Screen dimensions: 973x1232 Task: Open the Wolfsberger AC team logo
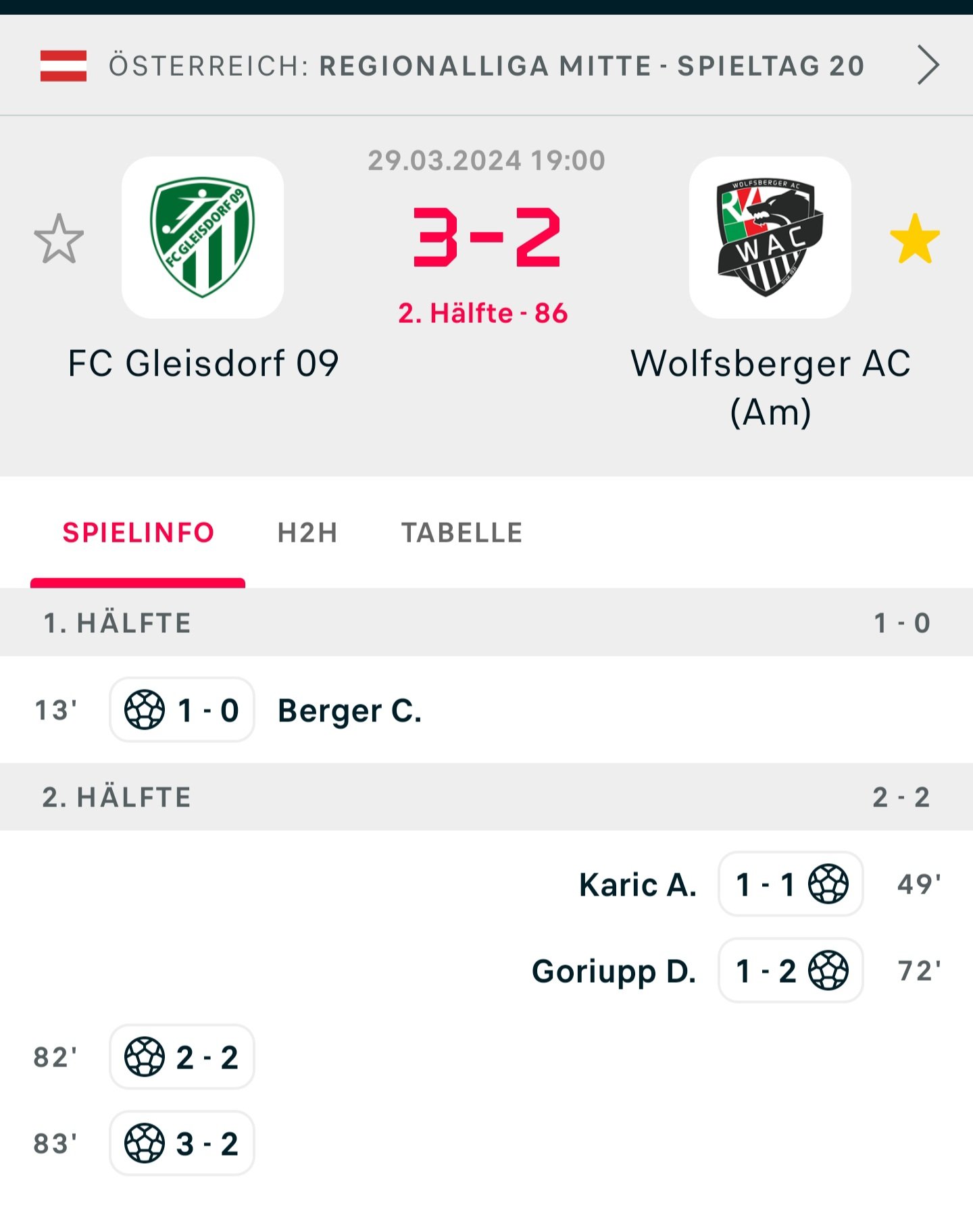(x=770, y=237)
